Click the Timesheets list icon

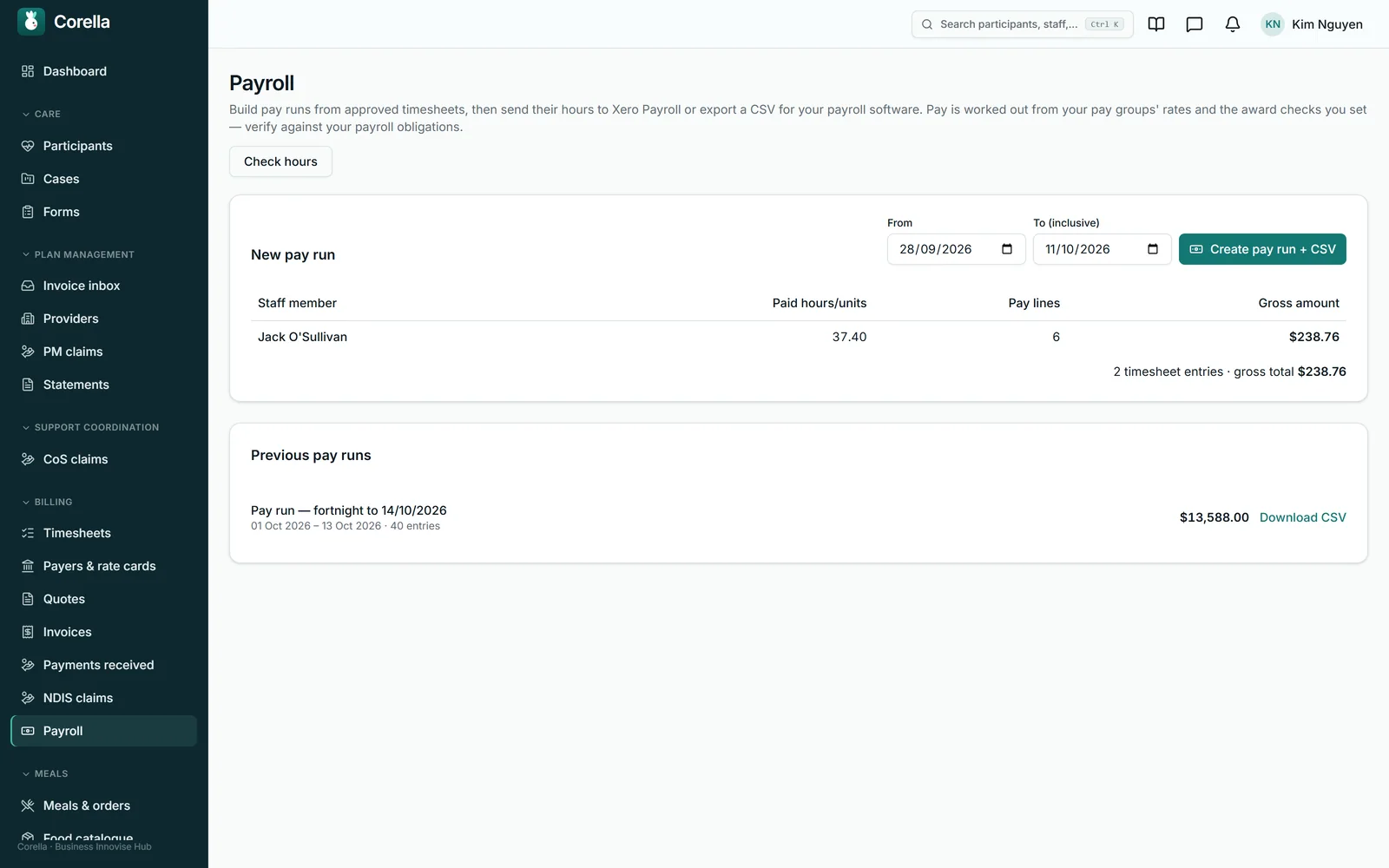click(x=28, y=533)
